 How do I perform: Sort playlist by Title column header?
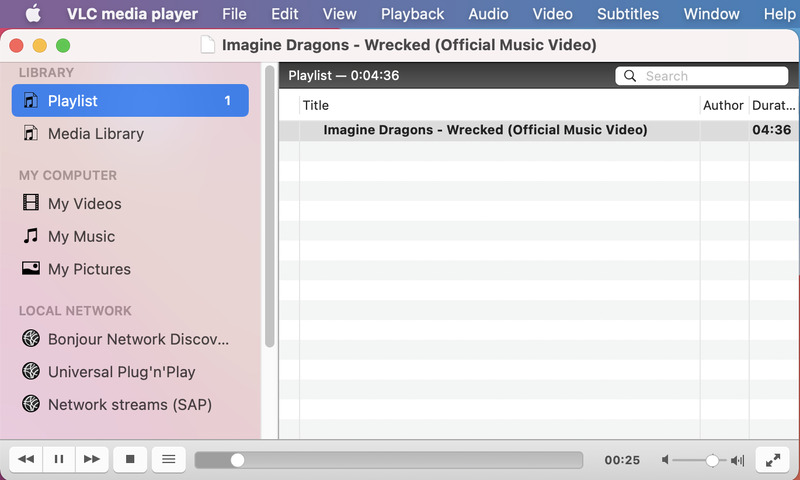(x=499, y=105)
